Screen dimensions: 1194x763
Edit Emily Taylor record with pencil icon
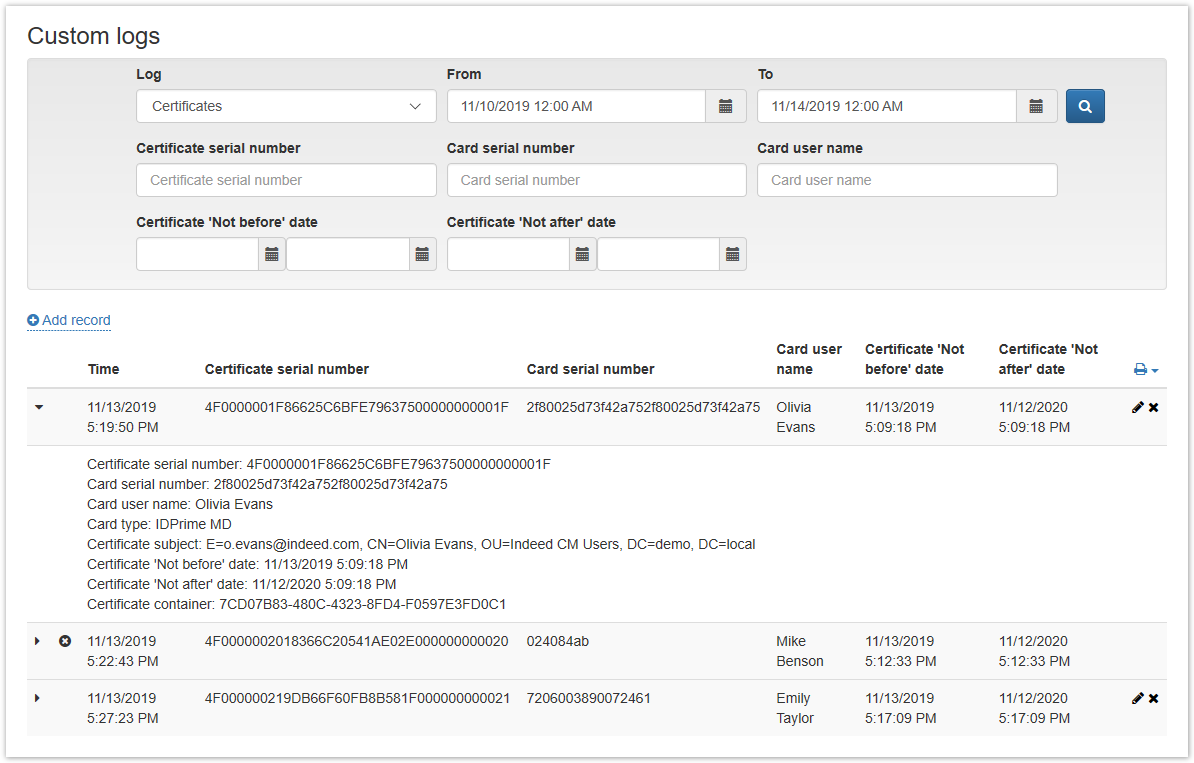pyautogui.click(x=1137, y=699)
